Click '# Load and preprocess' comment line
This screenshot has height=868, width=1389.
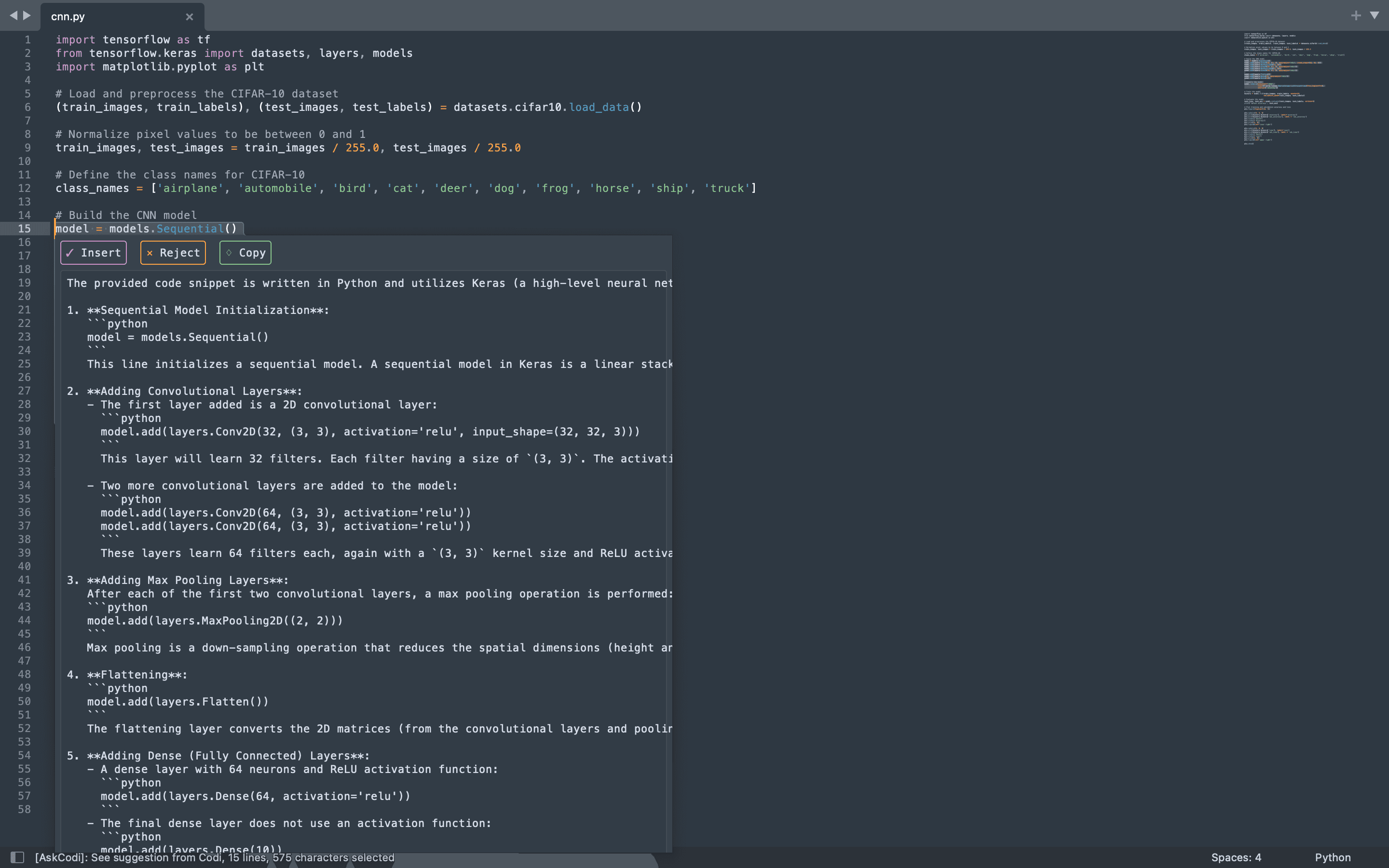[x=197, y=94]
